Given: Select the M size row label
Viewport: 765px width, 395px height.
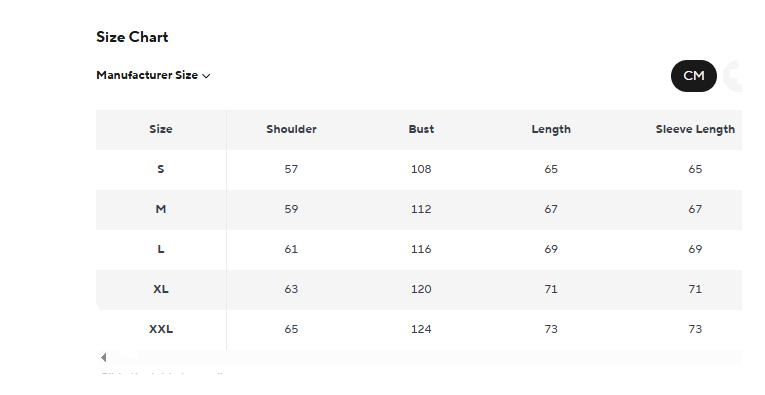Looking at the screenshot, I should [x=161, y=209].
